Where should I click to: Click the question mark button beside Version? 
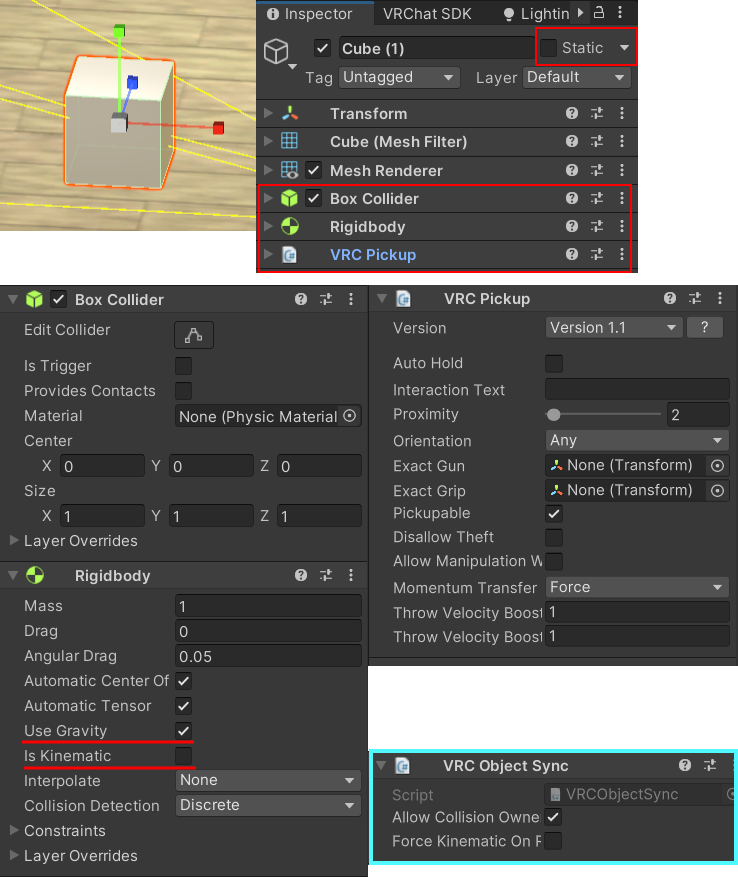705,327
